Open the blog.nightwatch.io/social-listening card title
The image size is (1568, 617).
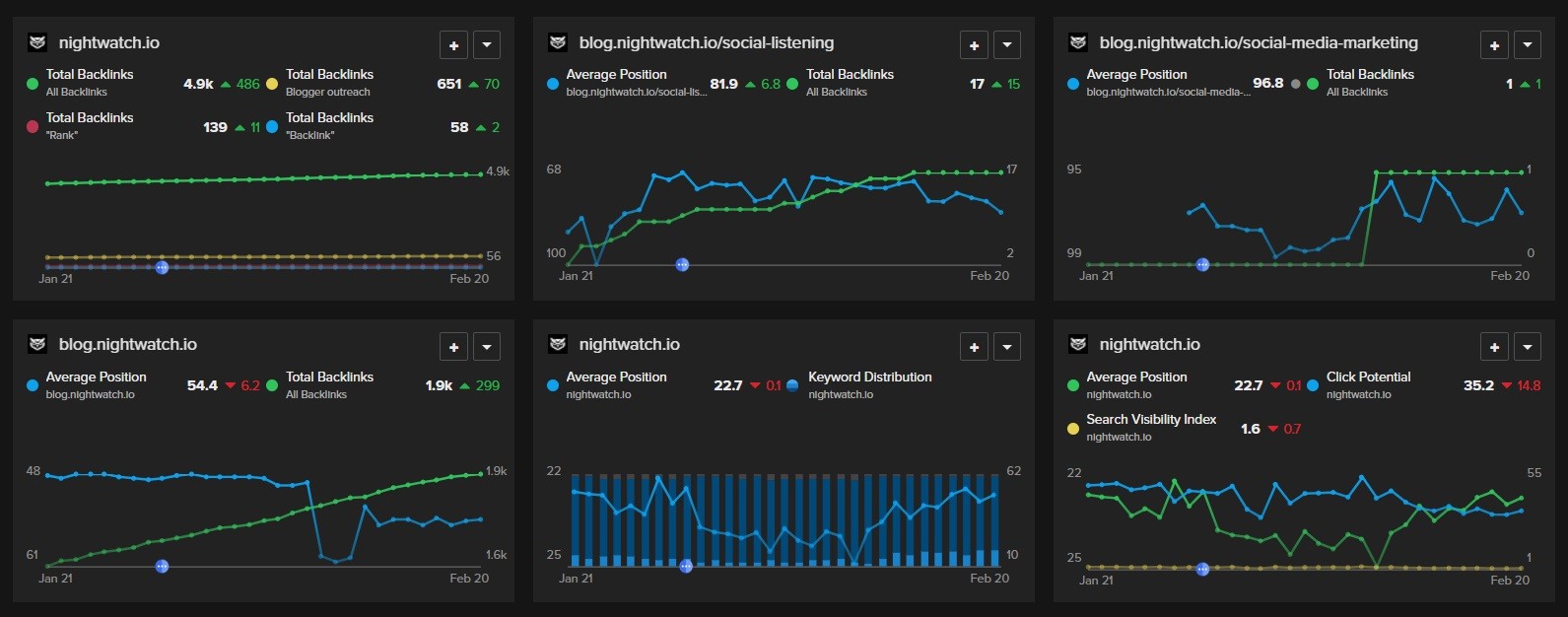pyautogui.click(x=706, y=42)
